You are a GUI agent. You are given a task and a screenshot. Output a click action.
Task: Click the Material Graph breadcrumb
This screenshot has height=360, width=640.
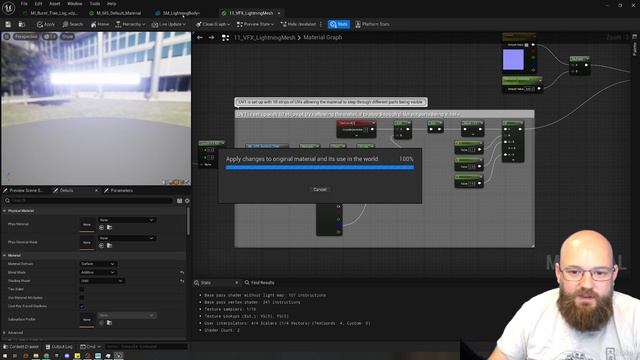coord(322,38)
